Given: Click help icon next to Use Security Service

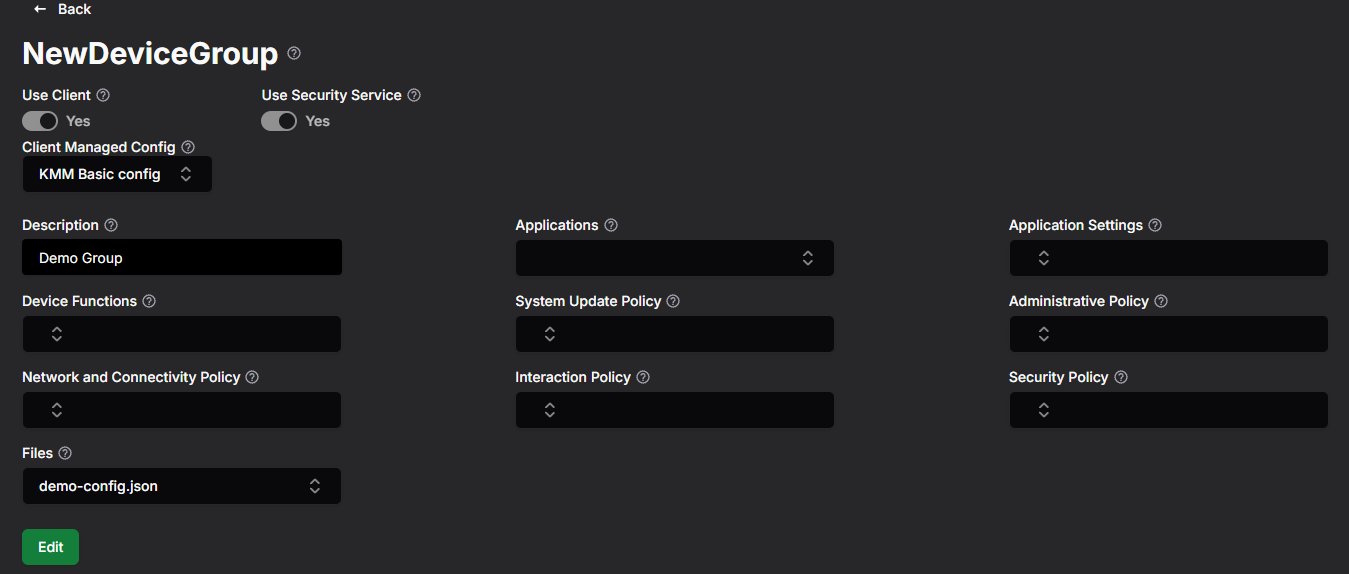Looking at the screenshot, I should coord(414,95).
